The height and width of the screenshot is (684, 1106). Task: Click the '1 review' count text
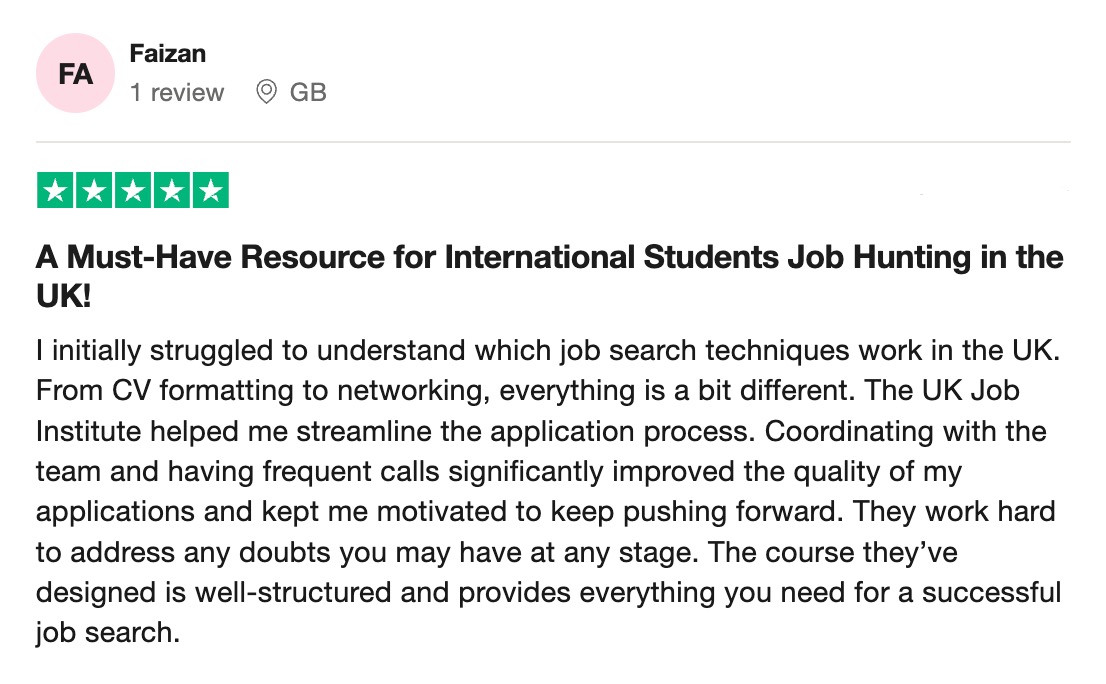[x=177, y=92]
